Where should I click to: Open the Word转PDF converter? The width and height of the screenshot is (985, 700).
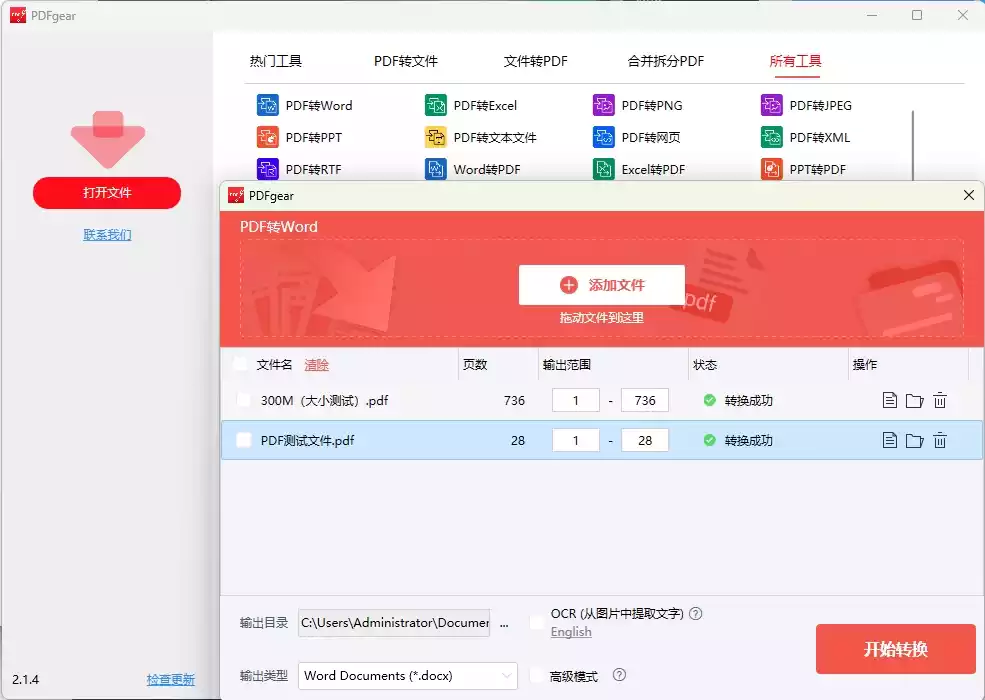(436, 169)
